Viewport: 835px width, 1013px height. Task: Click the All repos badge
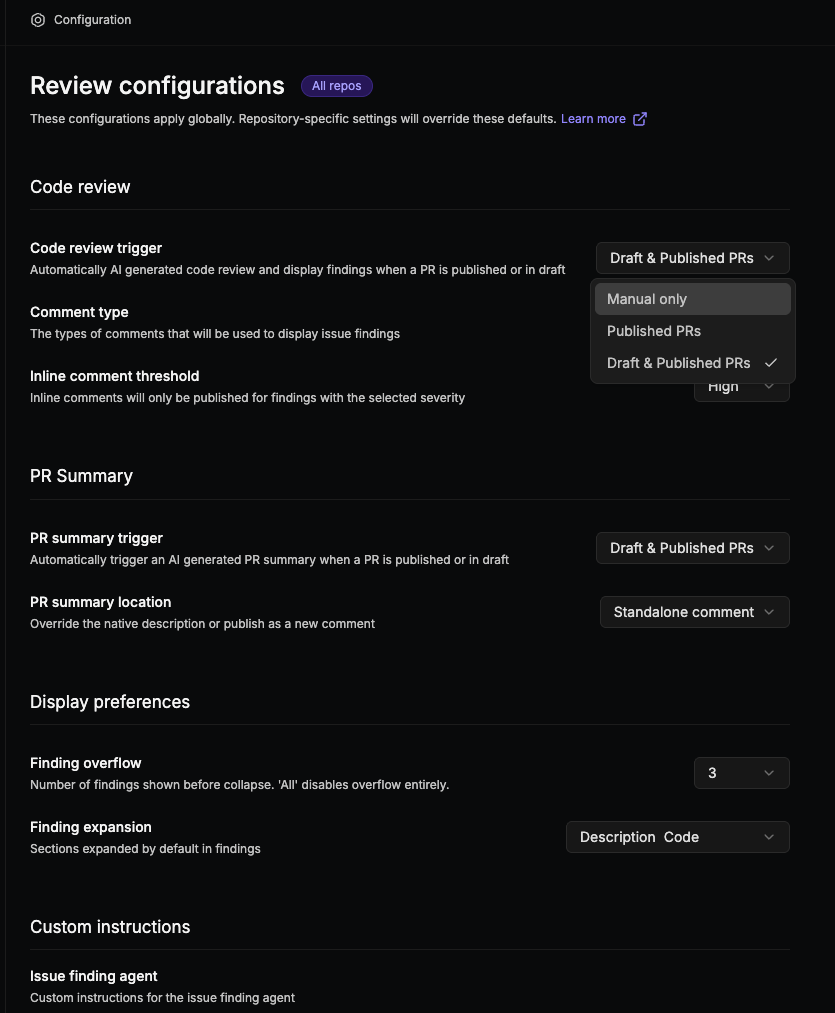tap(336, 86)
